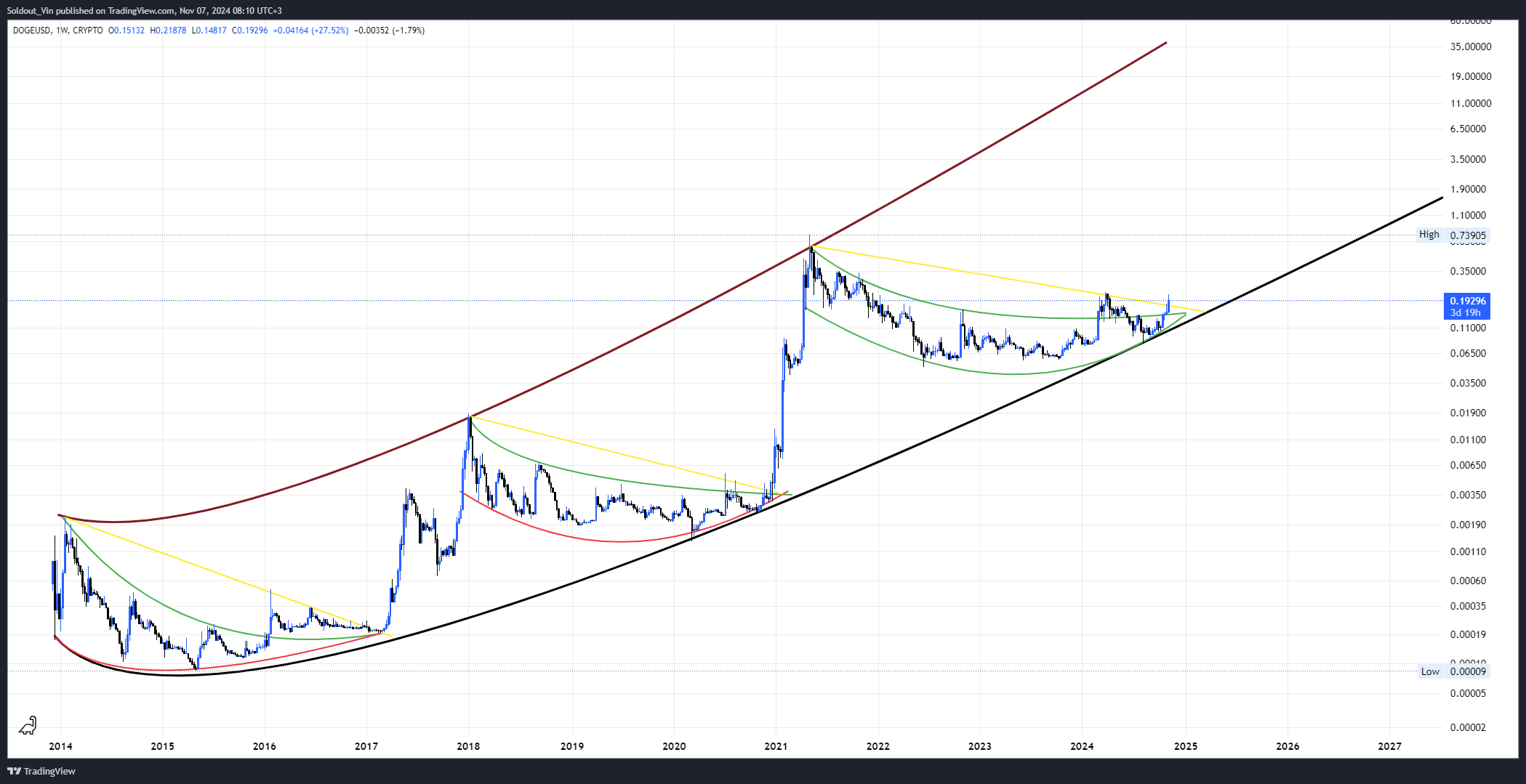Click the 2027 time axis label
The image size is (1526, 784).
tap(1389, 746)
